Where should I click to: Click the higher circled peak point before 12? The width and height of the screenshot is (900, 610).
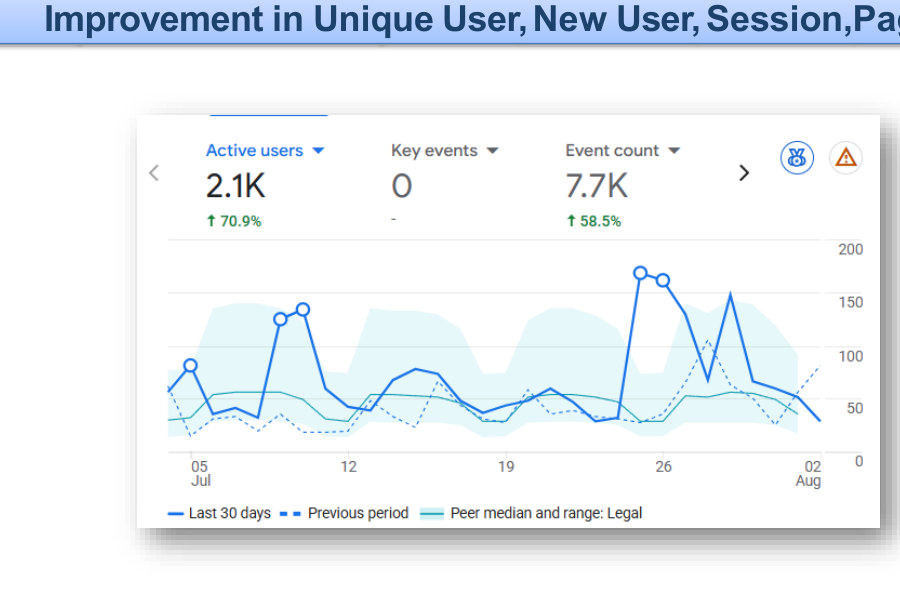(x=303, y=310)
